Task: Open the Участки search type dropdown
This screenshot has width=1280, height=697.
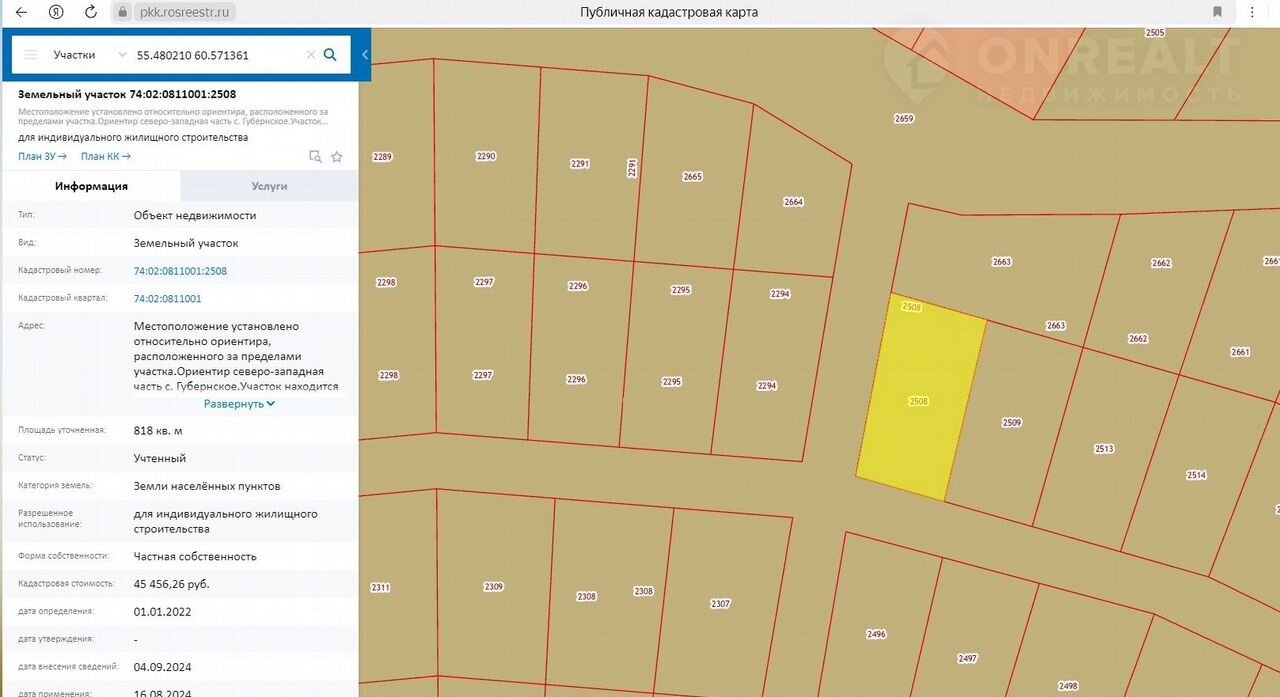Action: (90, 55)
